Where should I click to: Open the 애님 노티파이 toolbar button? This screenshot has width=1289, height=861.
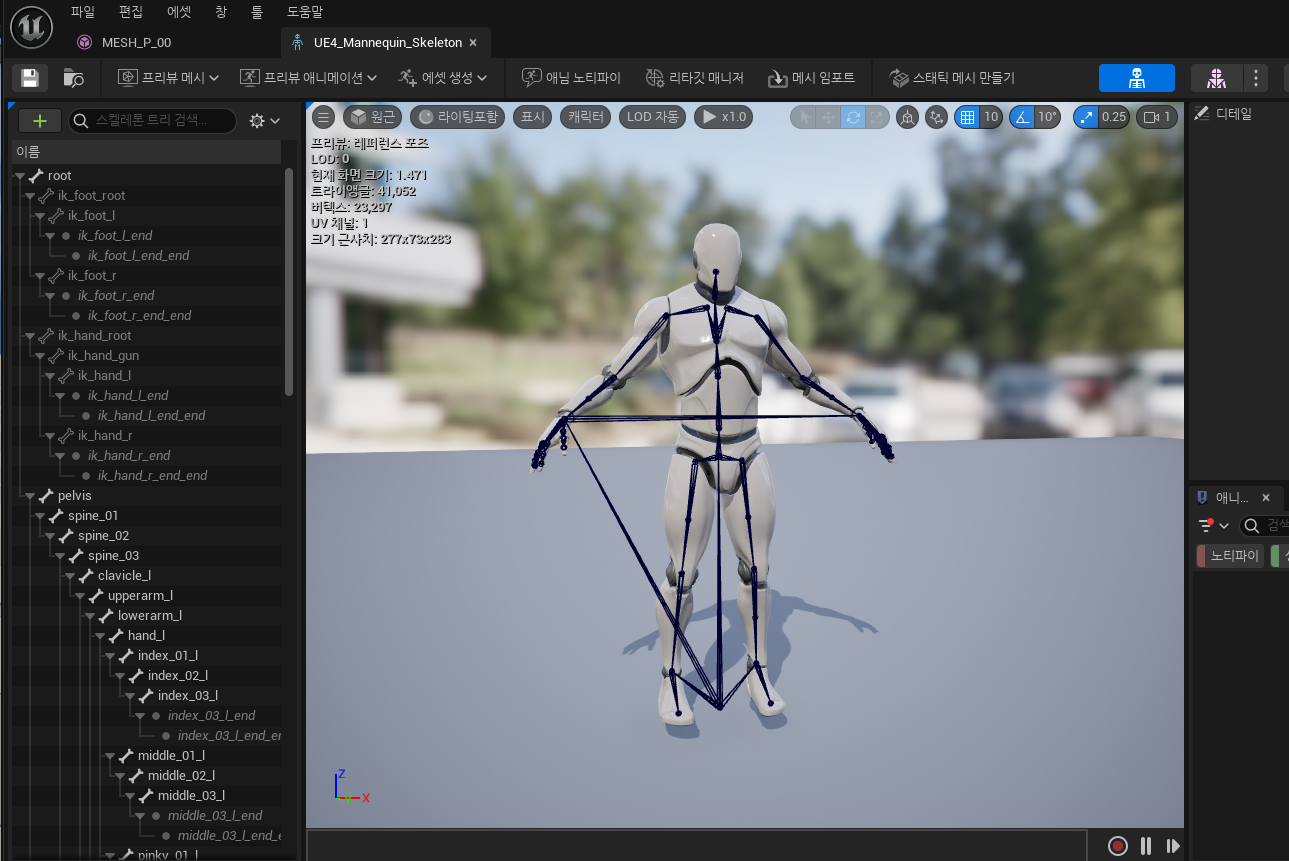tap(572, 78)
